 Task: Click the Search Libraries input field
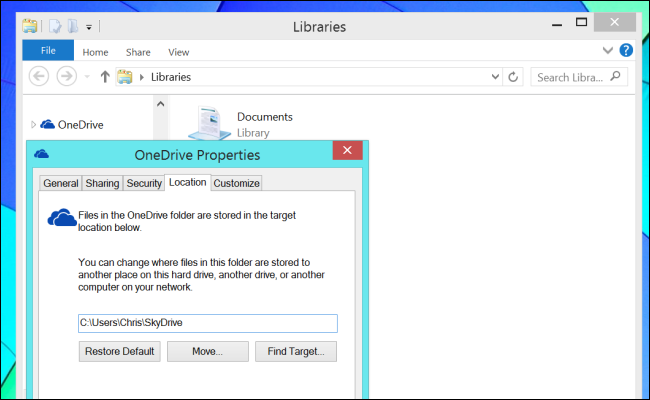(x=579, y=77)
